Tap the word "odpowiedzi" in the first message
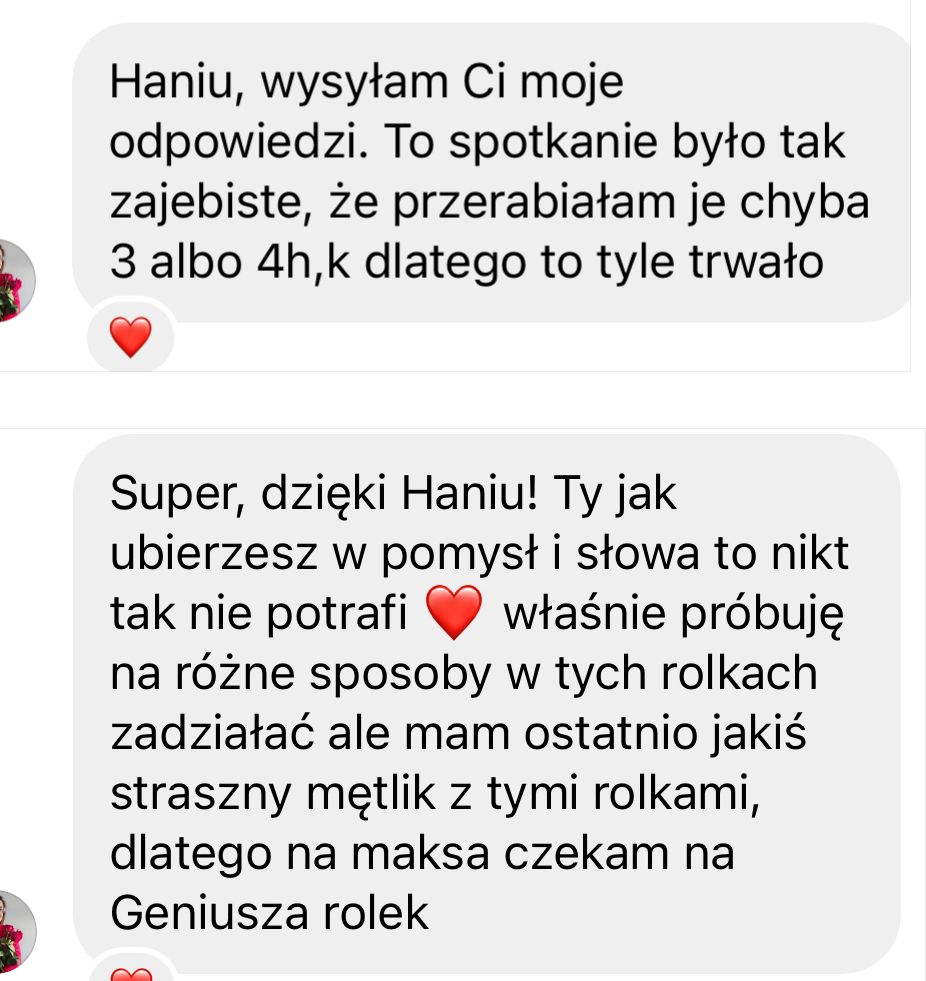 [x=238, y=143]
